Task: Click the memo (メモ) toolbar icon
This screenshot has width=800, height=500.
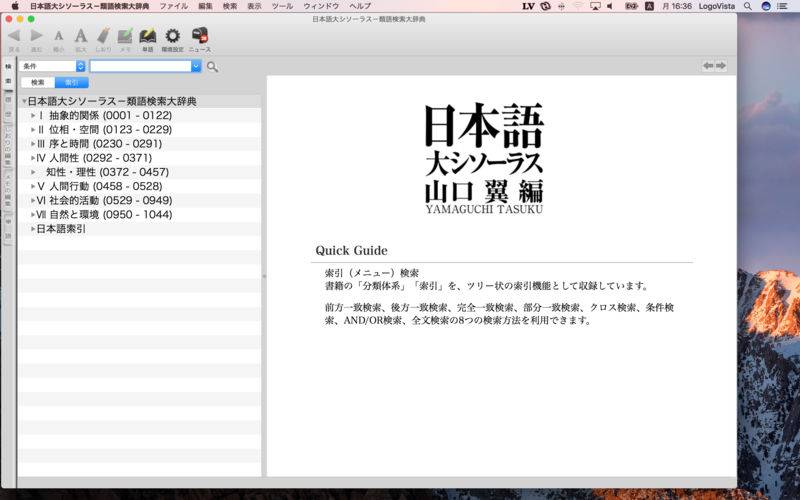Action: click(x=125, y=36)
